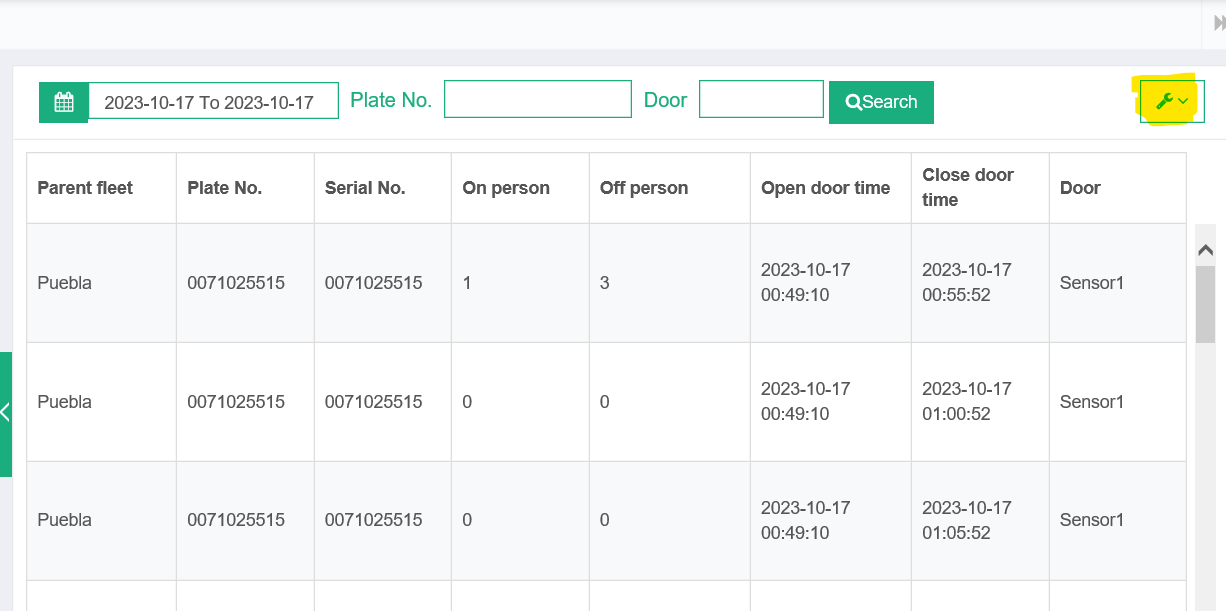Select the Door column header in table
Screen dimensions: 1226x611
point(1080,188)
